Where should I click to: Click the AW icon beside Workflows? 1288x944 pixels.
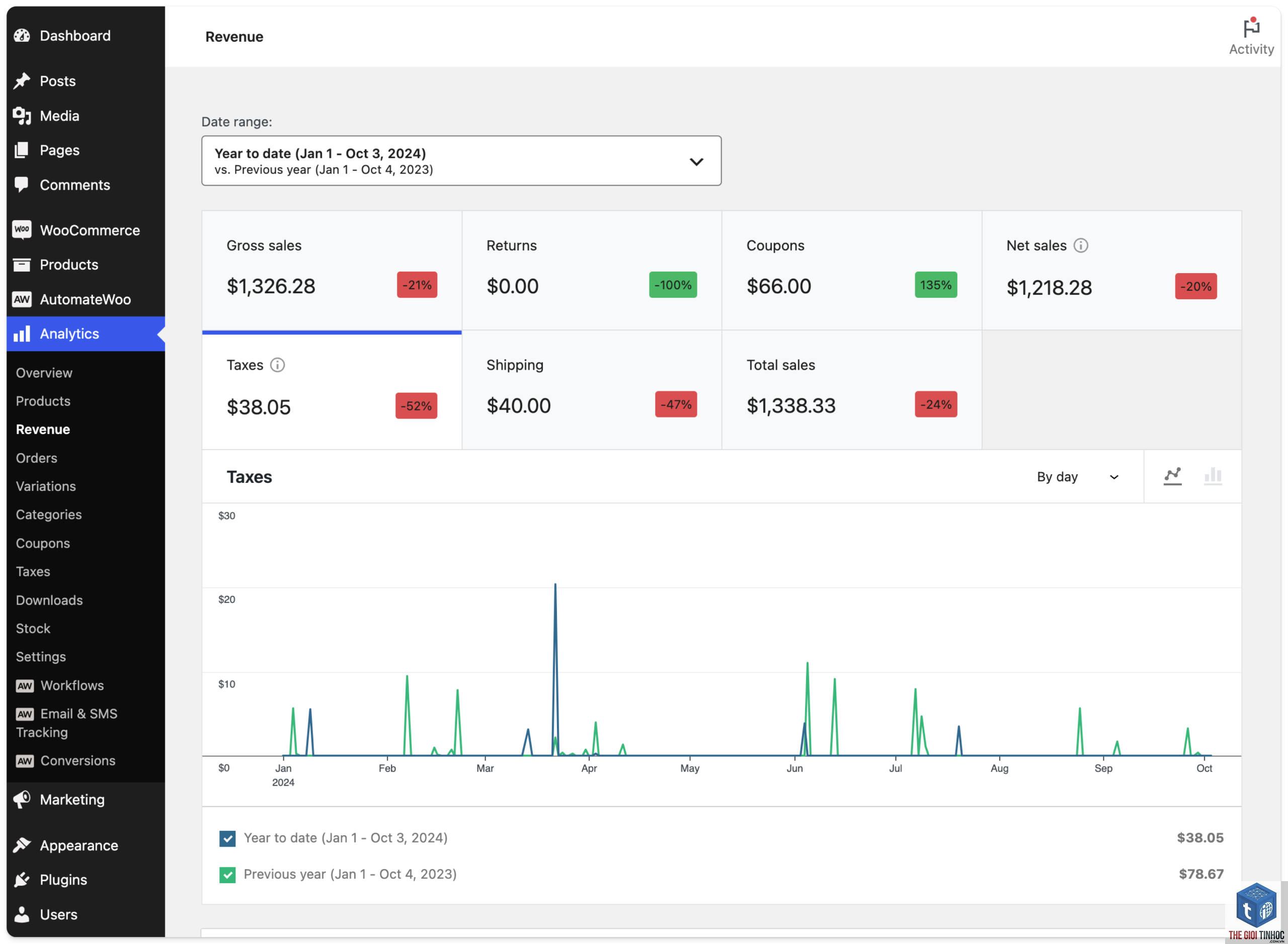click(25, 685)
